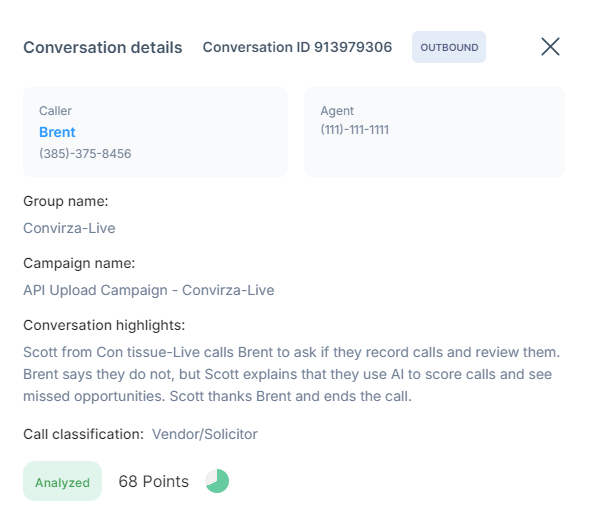Click the OUTBOUND call direction badge

point(449,47)
